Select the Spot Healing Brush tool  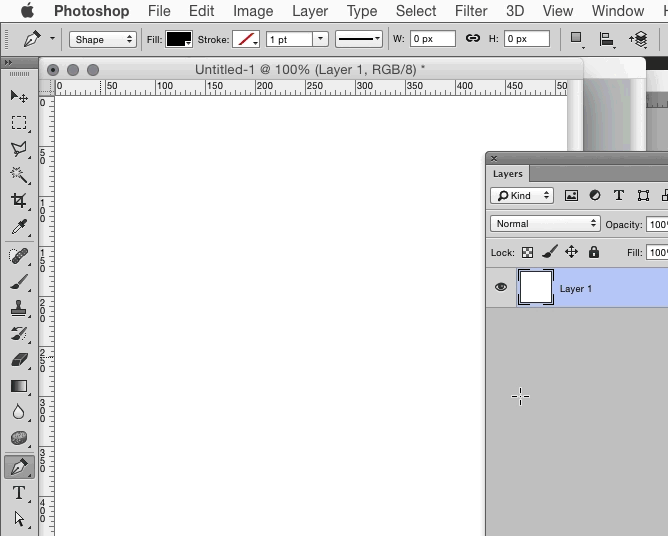pos(19,256)
